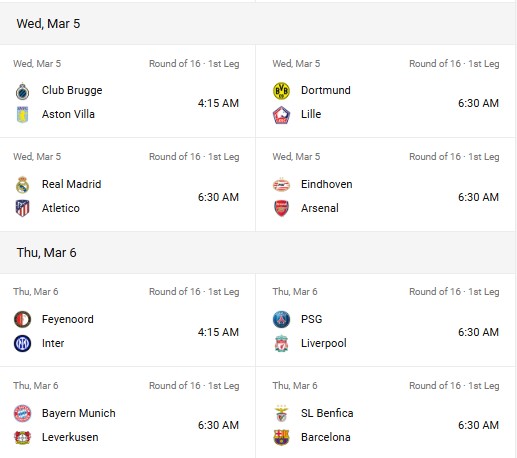Screen dimensions: 517x458
Task: Select the Real Madrid crest icon
Action: pyautogui.click(x=22, y=185)
